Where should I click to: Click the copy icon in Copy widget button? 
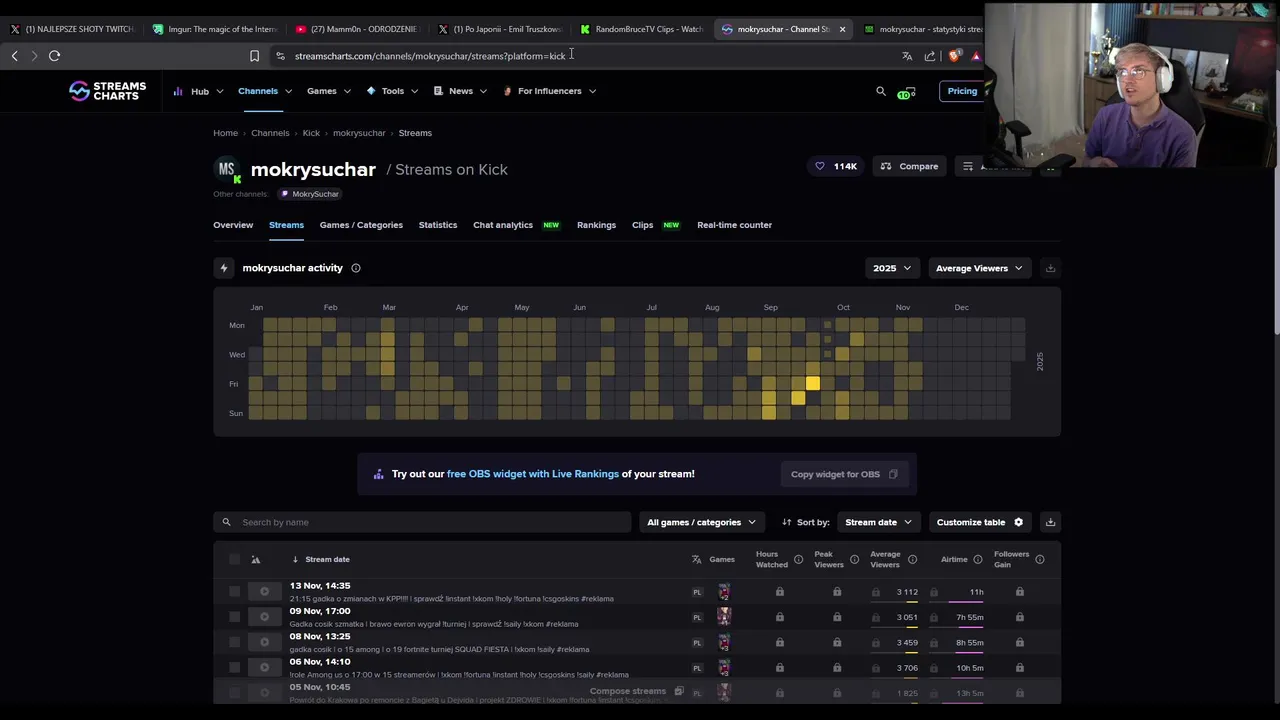click(x=893, y=474)
